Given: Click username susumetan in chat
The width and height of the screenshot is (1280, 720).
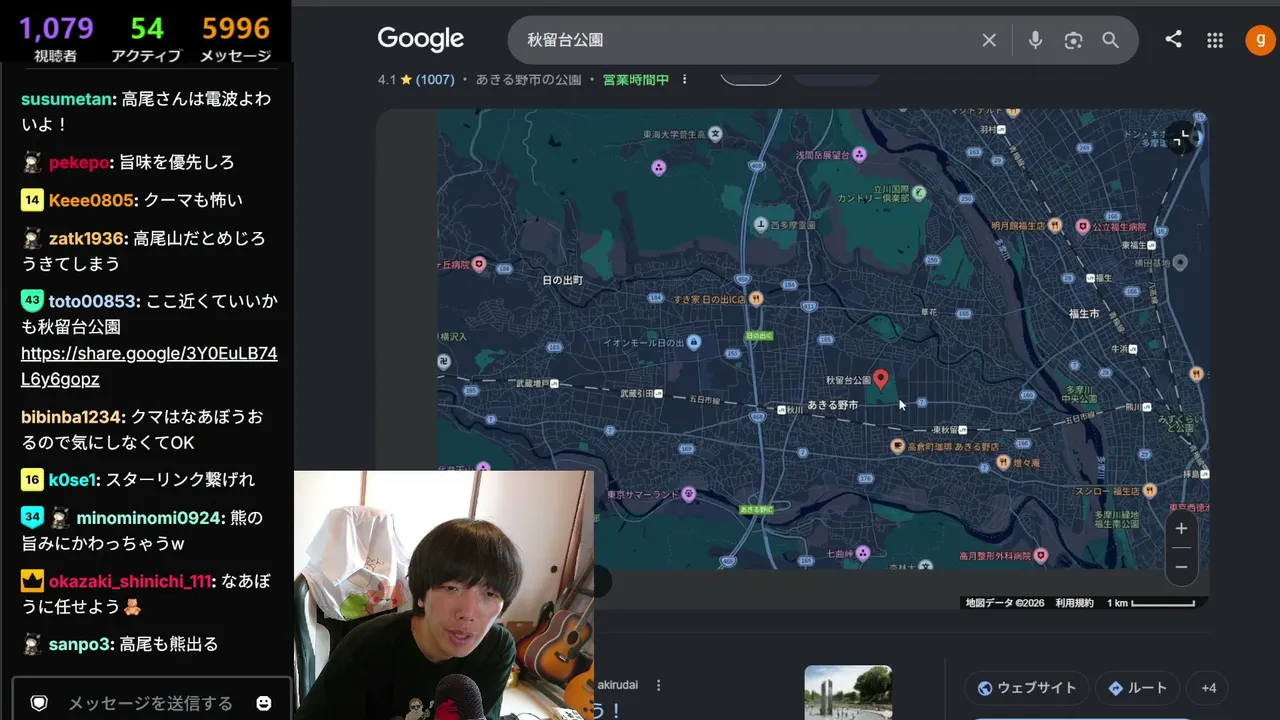Looking at the screenshot, I should [x=67, y=99].
